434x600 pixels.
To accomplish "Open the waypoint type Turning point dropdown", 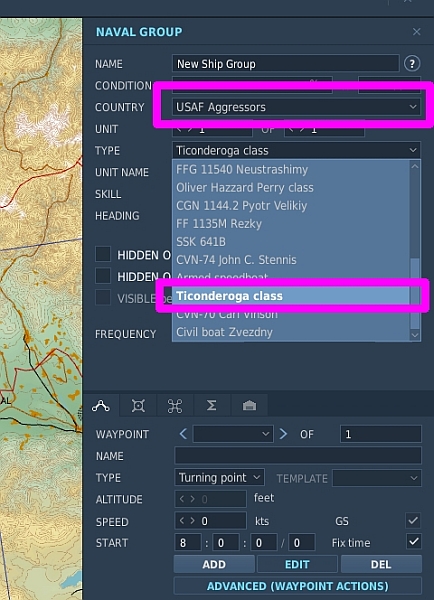I will point(219,478).
